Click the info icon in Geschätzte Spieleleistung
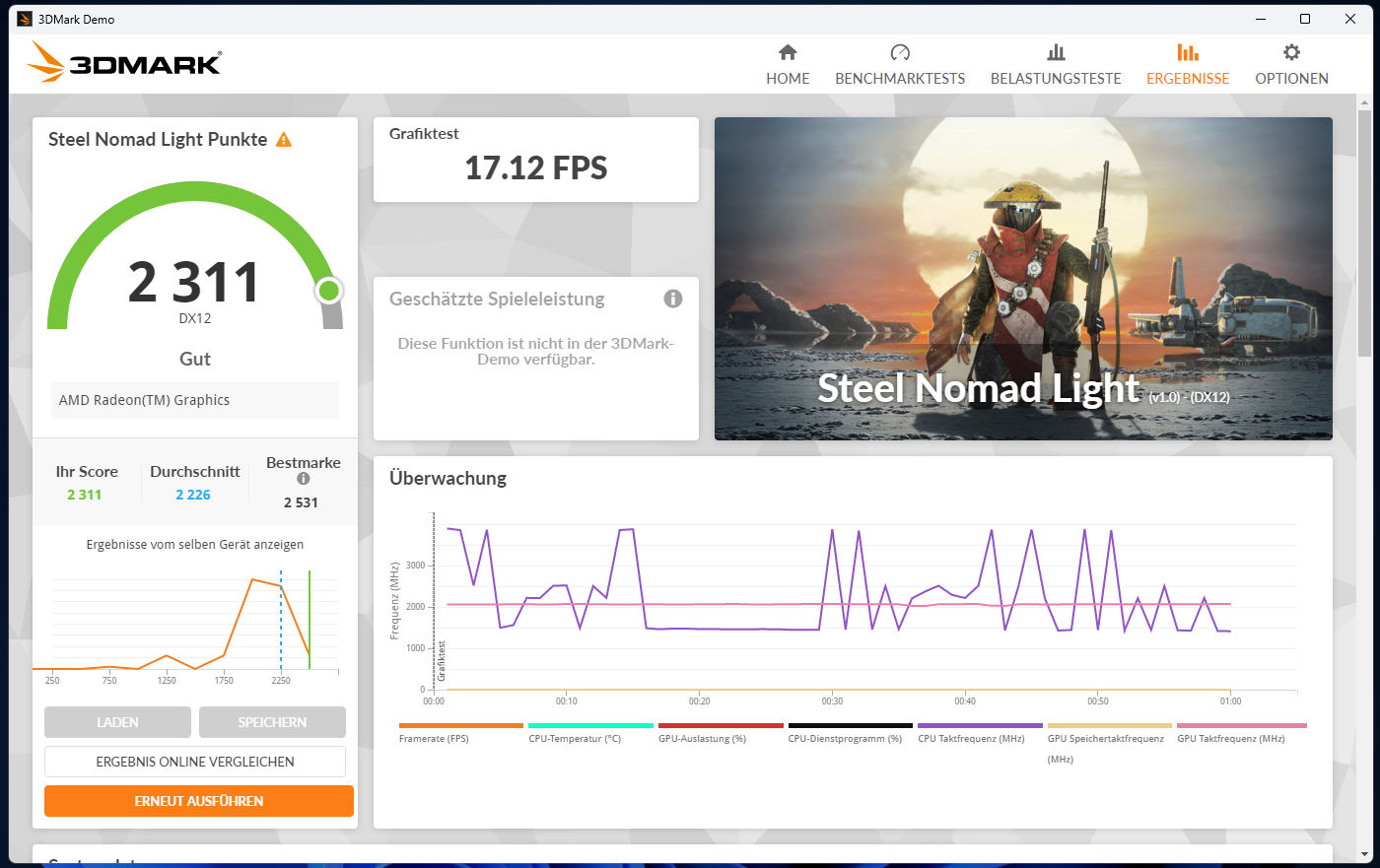Image resolution: width=1380 pixels, height=868 pixels. click(x=673, y=299)
